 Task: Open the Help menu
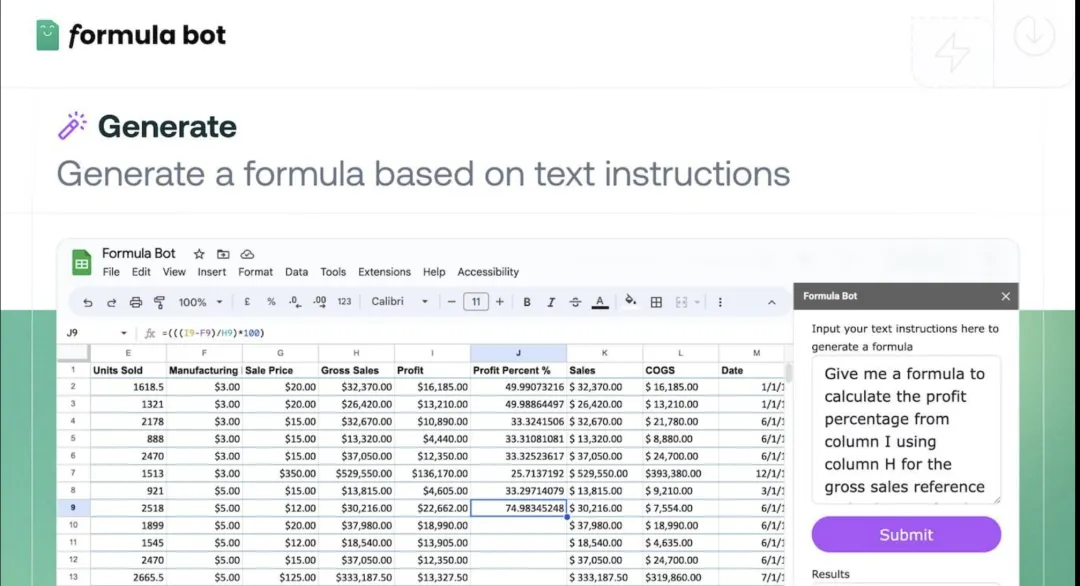tap(434, 272)
